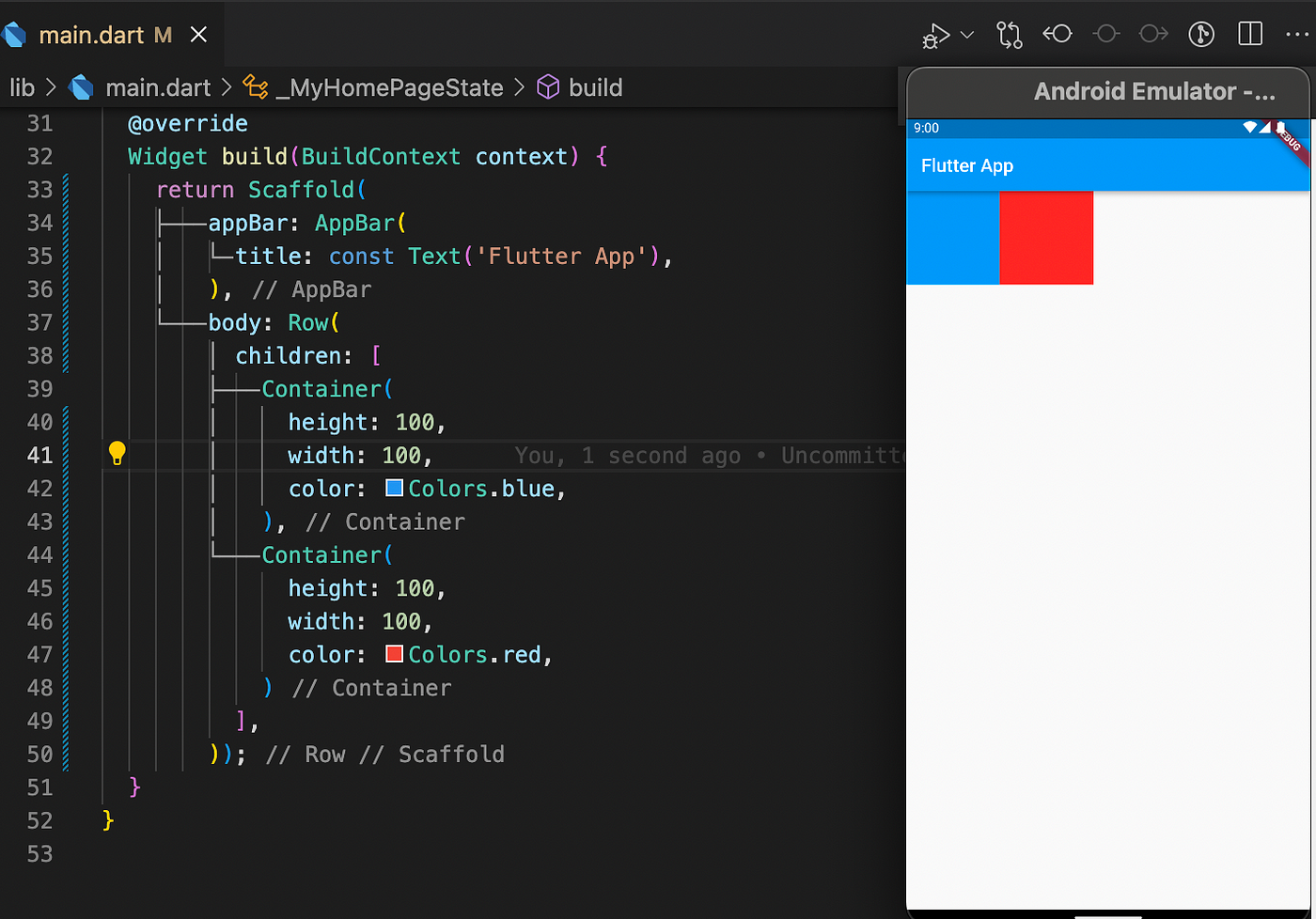
Task: Click 'Colors.red' text on line 47
Action: tap(474, 654)
